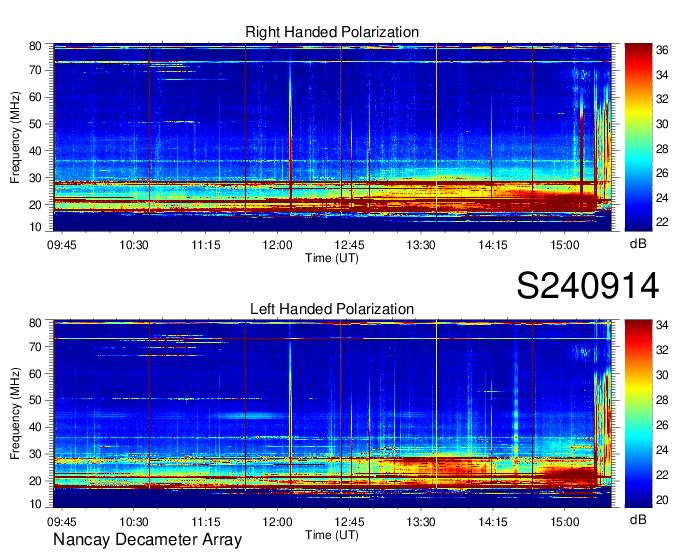The width and height of the screenshot is (680, 552).
Task: Click the 20 MHz tick label of Left Handed plot
Action: (x=35, y=481)
